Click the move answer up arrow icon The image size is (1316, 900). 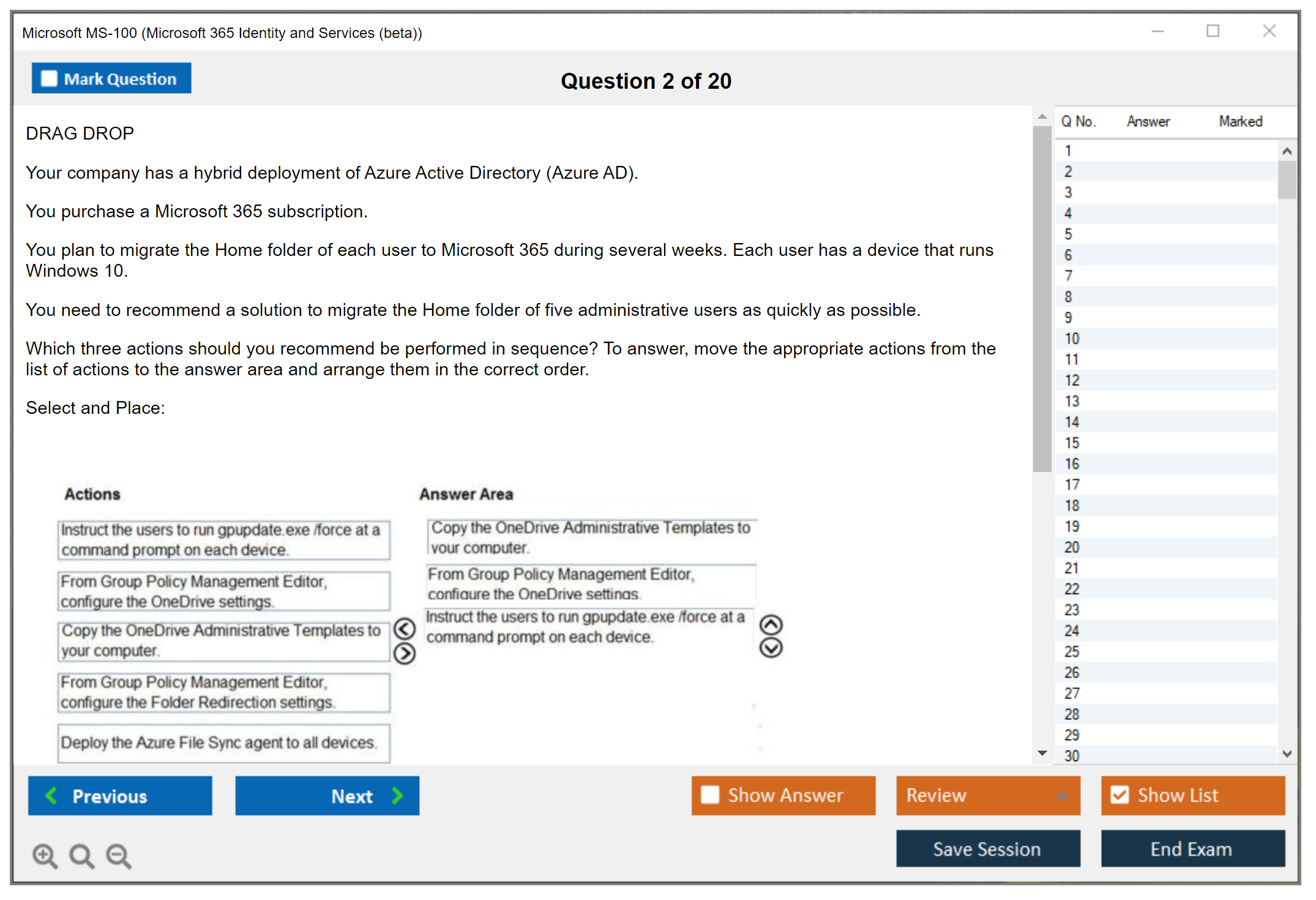click(x=771, y=624)
